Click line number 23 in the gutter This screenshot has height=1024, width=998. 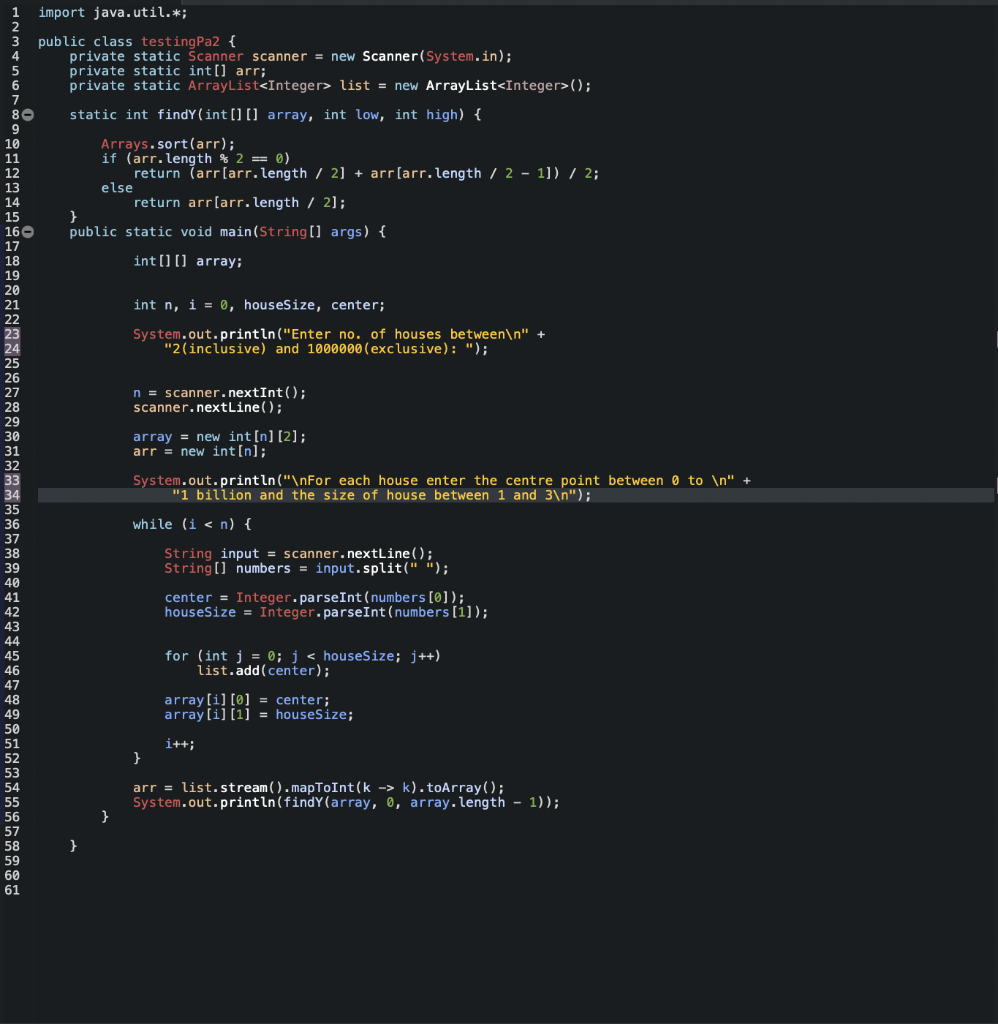[x=12, y=334]
